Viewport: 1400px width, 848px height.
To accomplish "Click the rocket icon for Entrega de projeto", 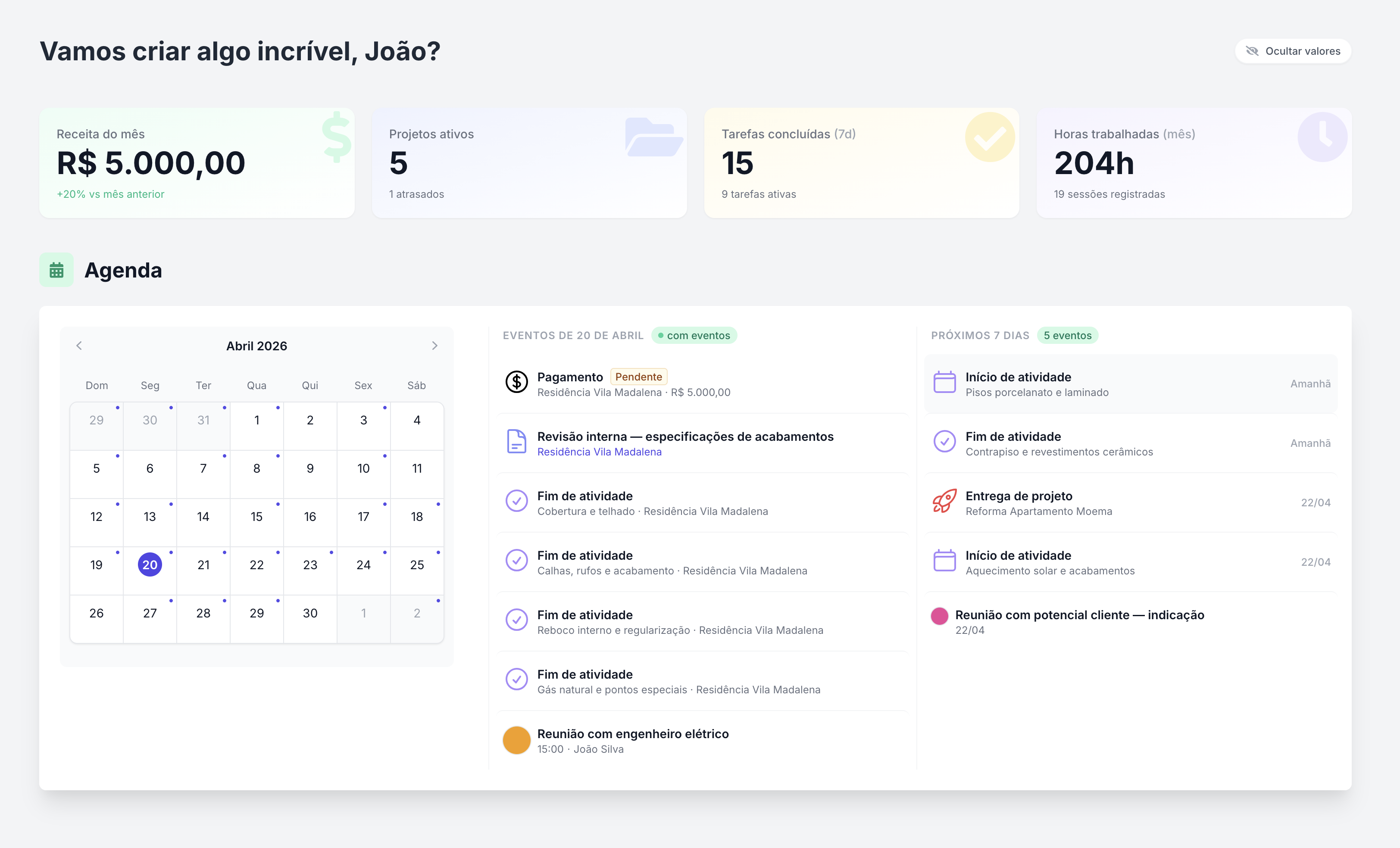I will tap(945, 501).
